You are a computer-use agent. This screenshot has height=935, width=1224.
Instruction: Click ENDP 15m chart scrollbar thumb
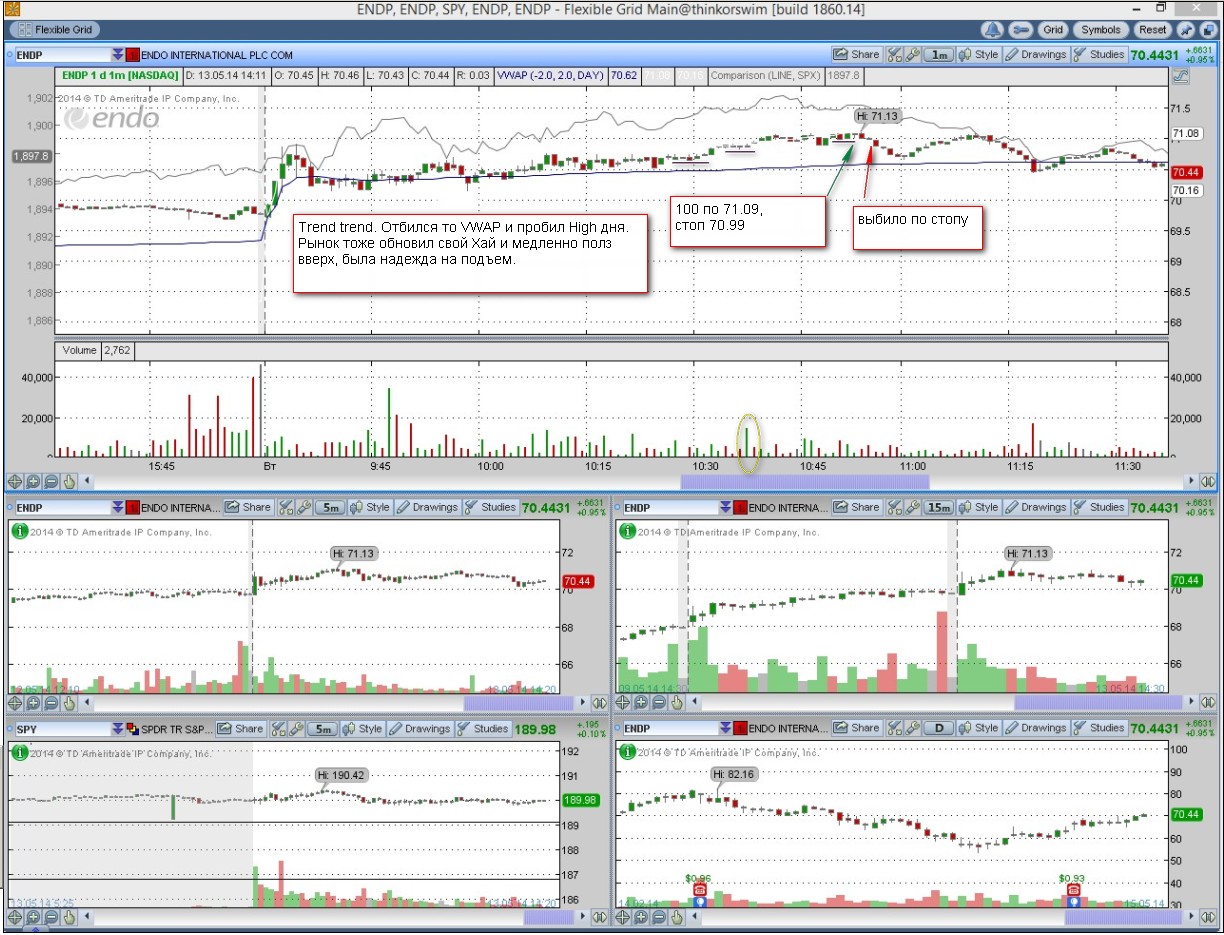[x=1098, y=703]
